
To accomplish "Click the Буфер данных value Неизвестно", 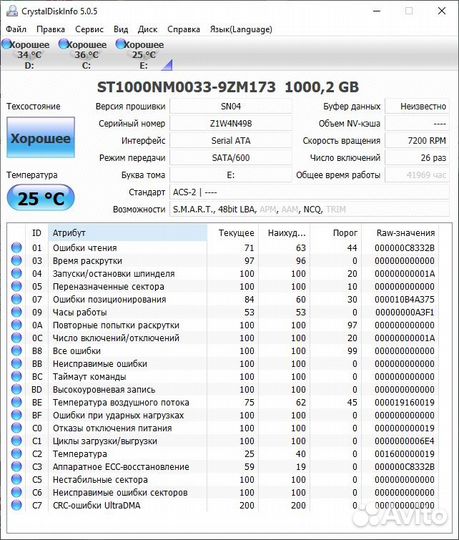I will (417, 106).
